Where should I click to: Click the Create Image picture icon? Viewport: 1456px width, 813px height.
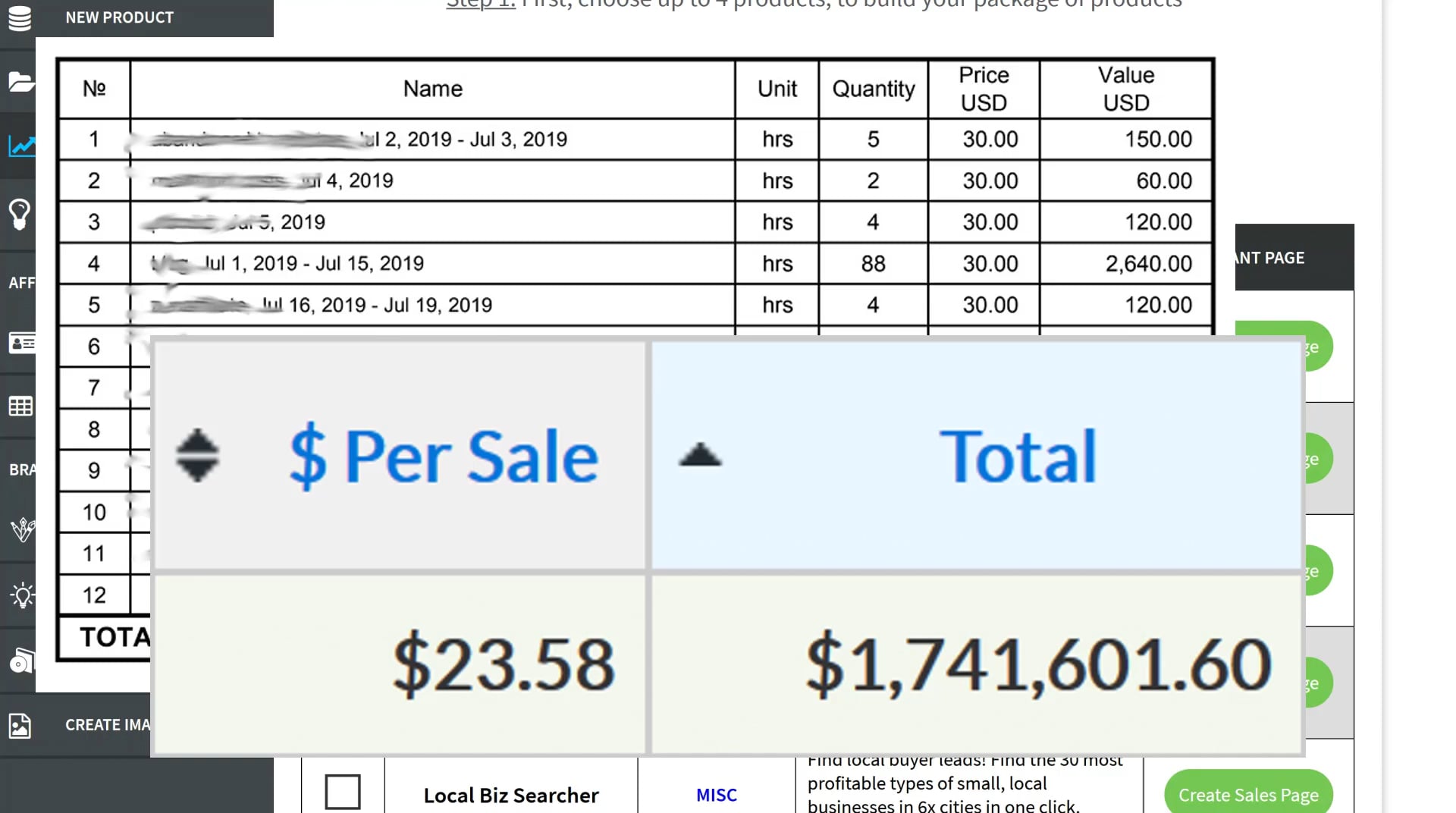click(x=20, y=726)
